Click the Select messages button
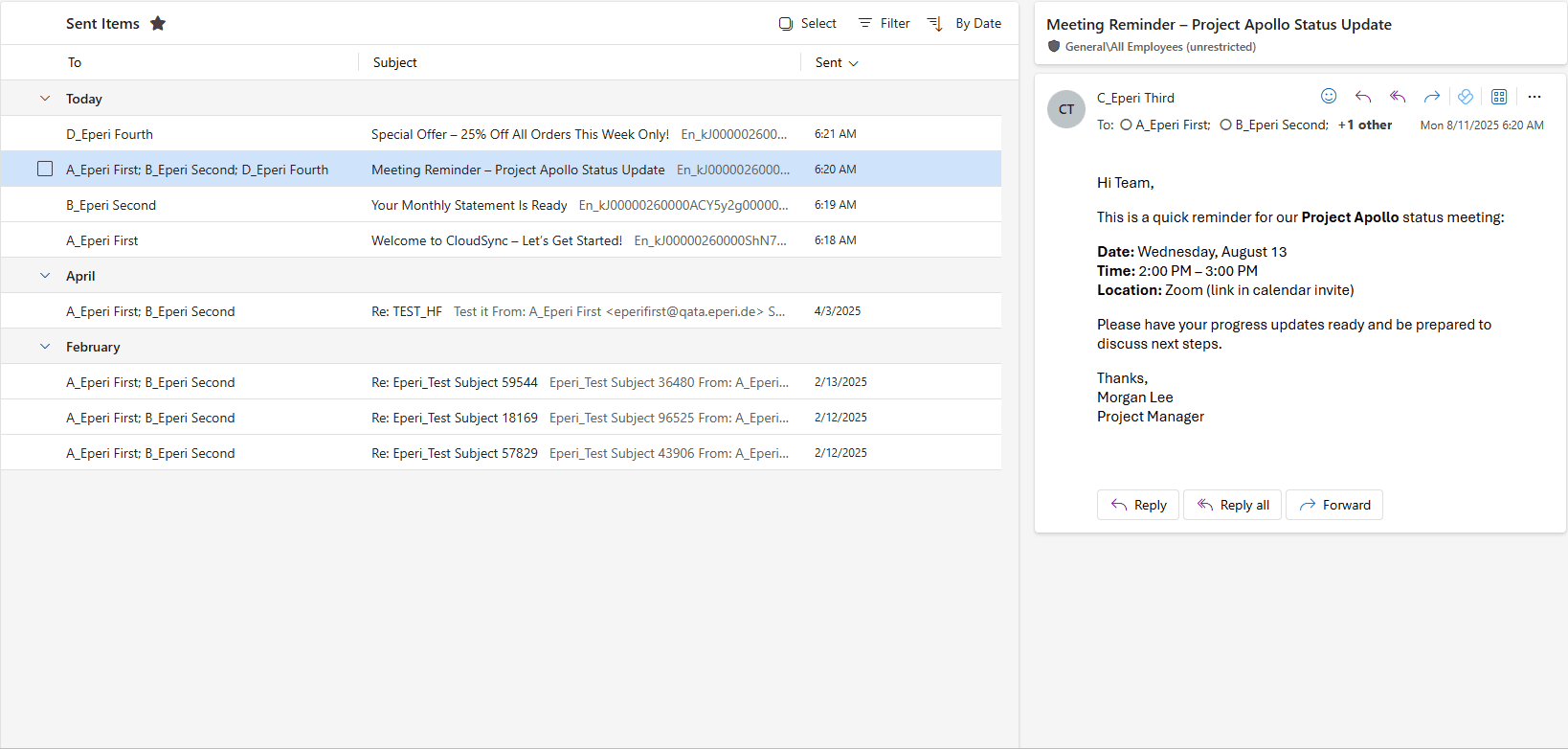The image size is (1568, 749). (807, 23)
